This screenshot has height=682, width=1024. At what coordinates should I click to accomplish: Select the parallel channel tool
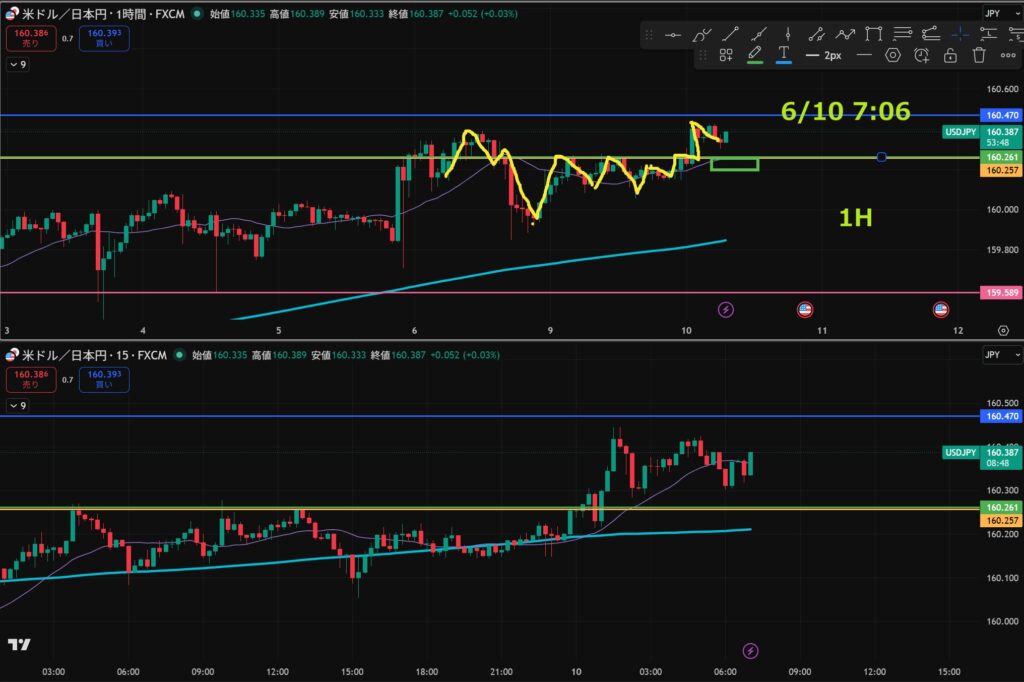tap(816, 34)
